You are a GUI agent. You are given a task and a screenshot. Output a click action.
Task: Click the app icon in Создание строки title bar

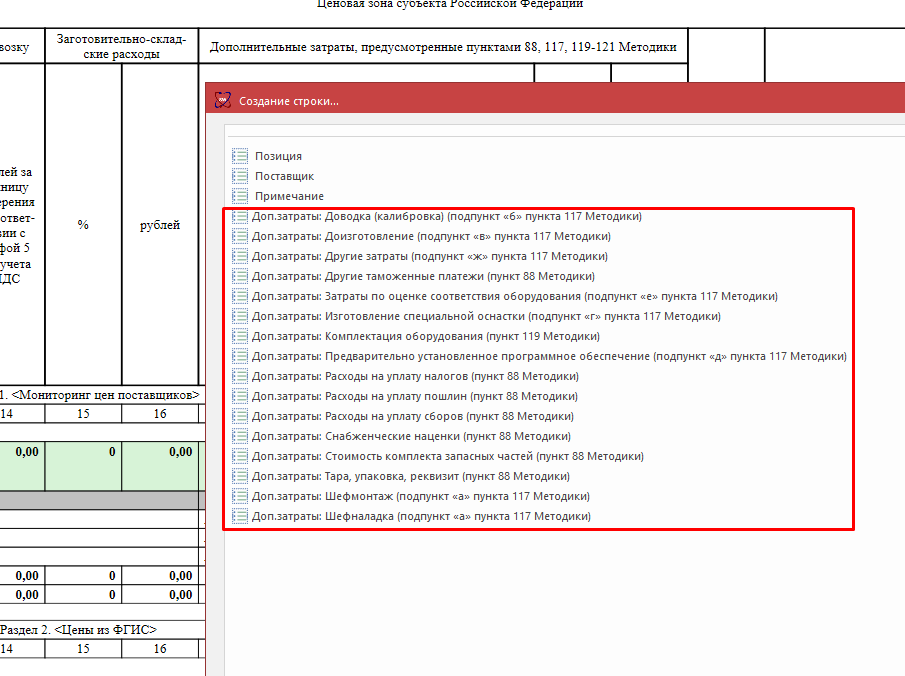point(222,101)
